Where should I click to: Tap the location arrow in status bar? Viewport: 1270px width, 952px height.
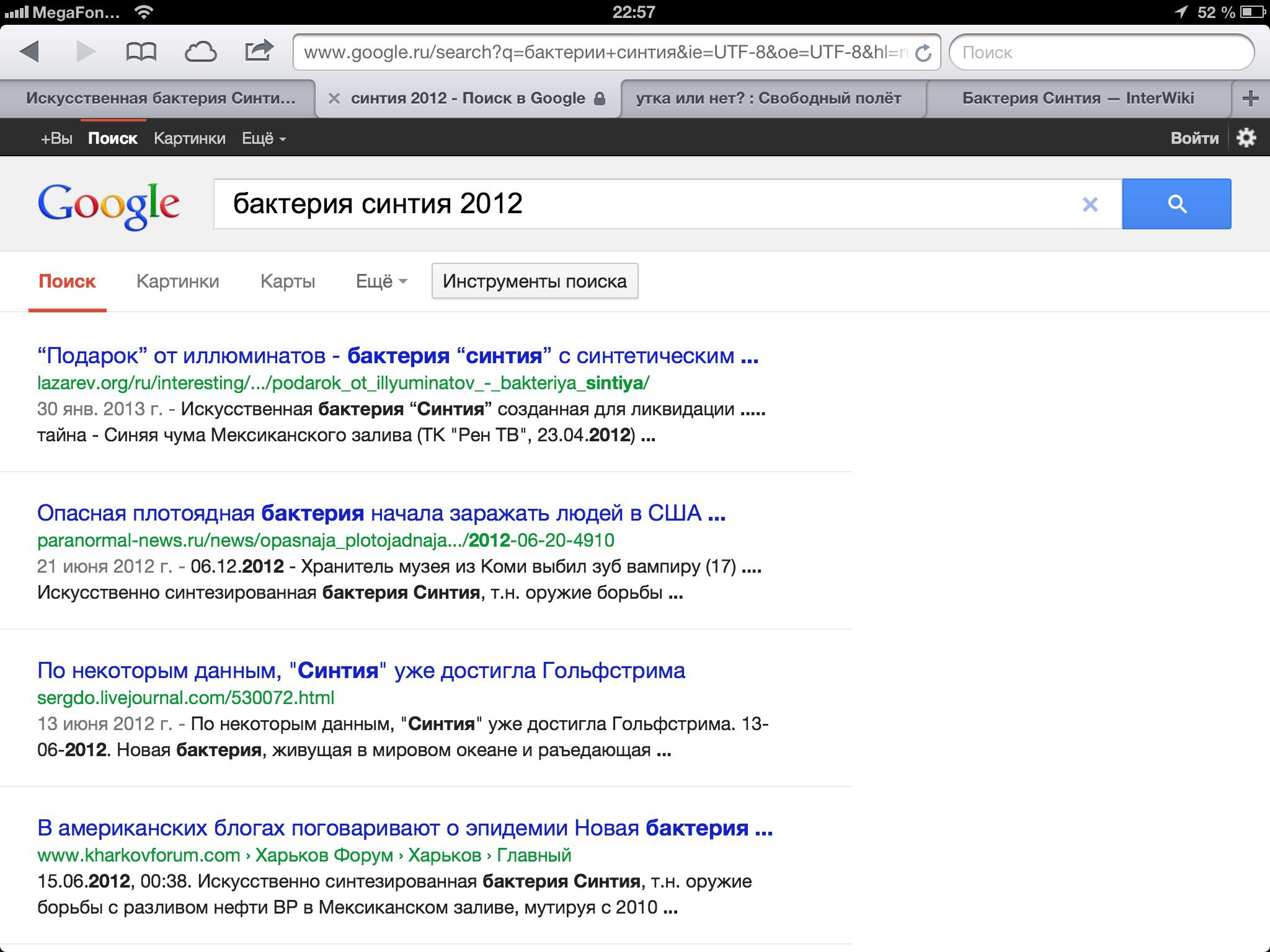[1182, 12]
